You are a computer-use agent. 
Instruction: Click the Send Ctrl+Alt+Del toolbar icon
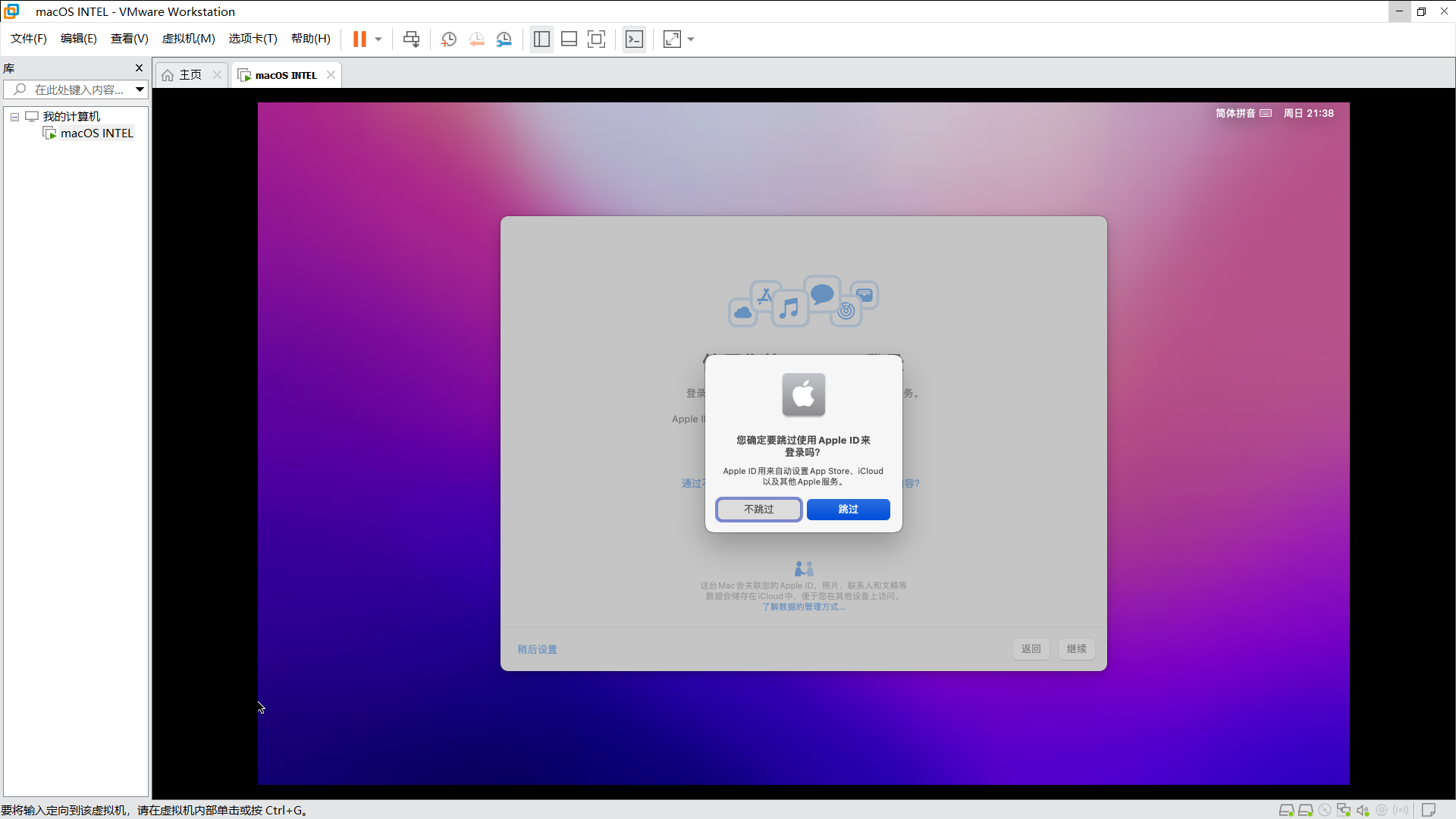click(x=411, y=39)
